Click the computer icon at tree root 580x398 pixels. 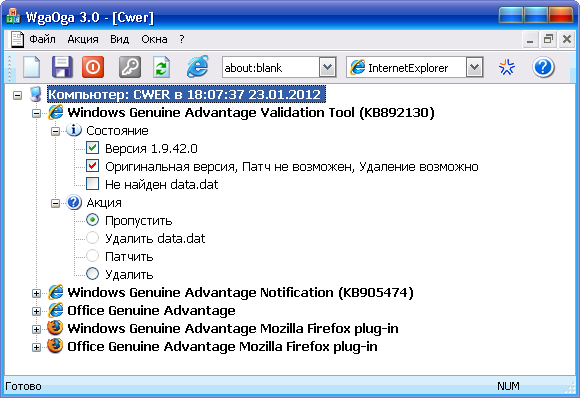[36, 94]
